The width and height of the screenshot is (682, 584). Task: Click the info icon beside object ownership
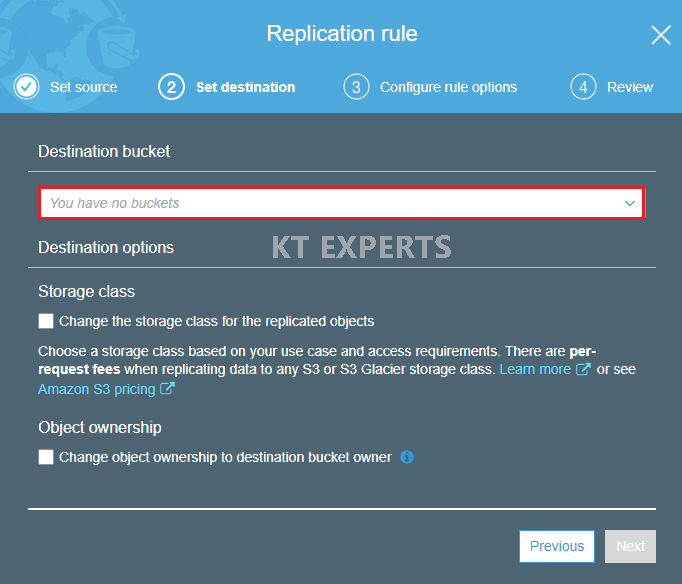point(407,457)
